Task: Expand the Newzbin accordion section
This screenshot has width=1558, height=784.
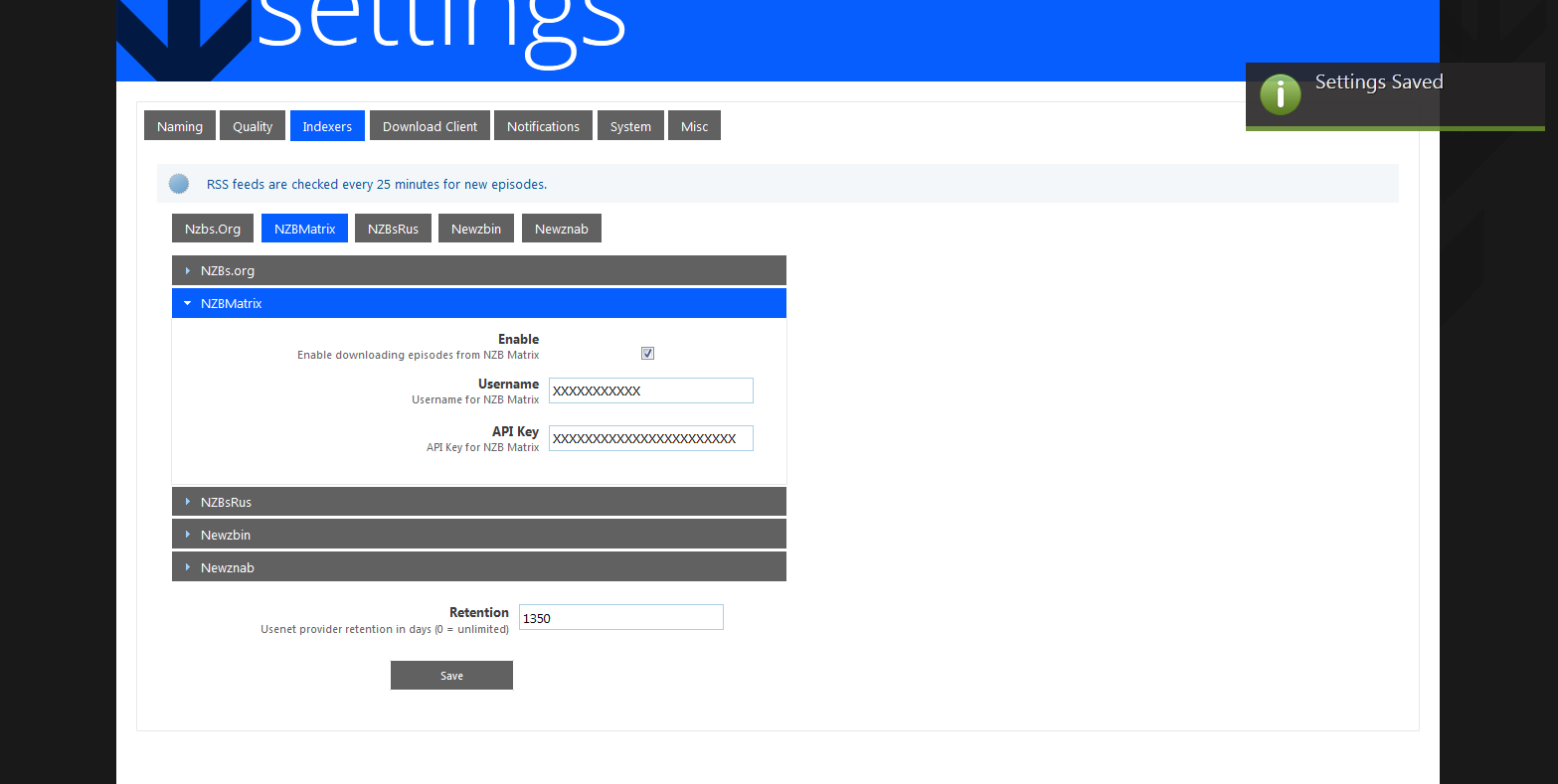Action: [x=479, y=535]
